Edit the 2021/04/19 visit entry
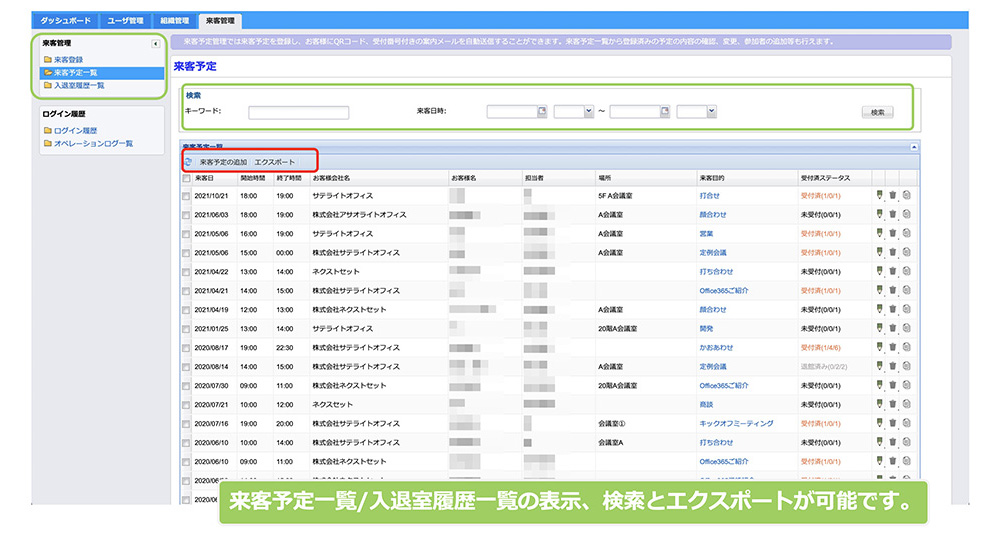 click(879, 309)
